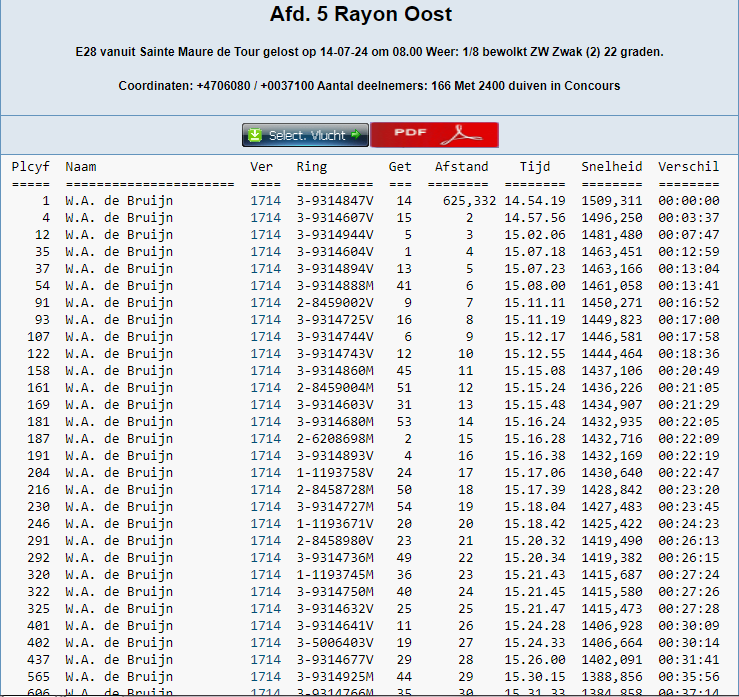Screen dimensions: 739x697
Task: Select ring number 1-1193671V
Action: [x=335, y=524]
